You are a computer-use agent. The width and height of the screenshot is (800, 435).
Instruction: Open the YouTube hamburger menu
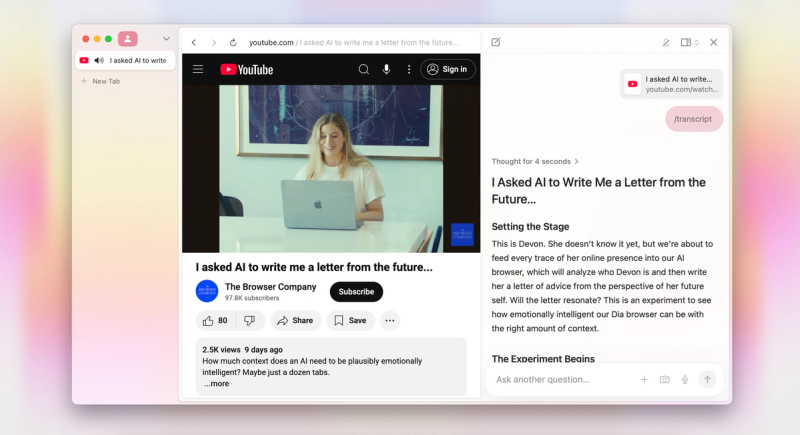198,69
